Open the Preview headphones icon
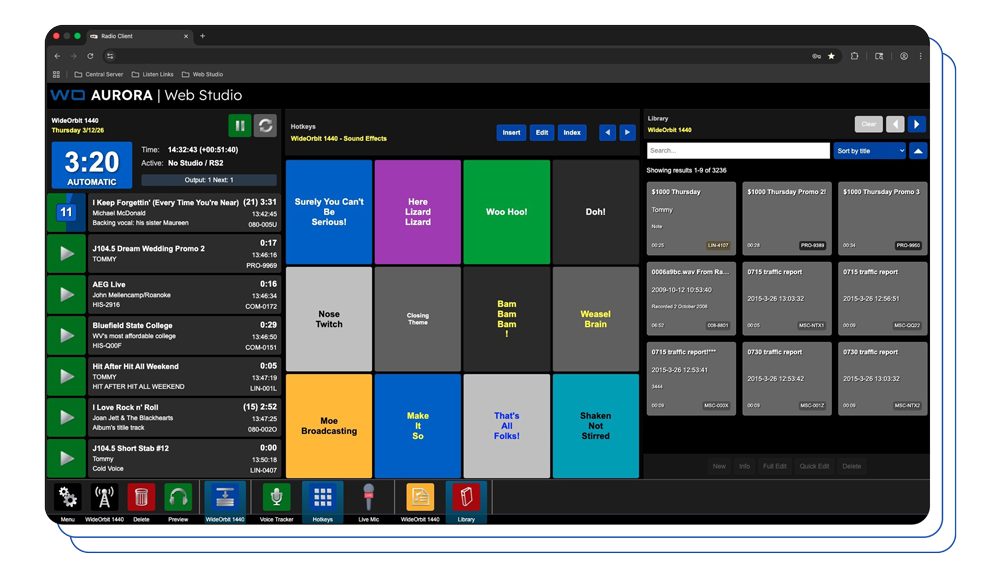This screenshot has width=1000, height=583. click(178, 498)
